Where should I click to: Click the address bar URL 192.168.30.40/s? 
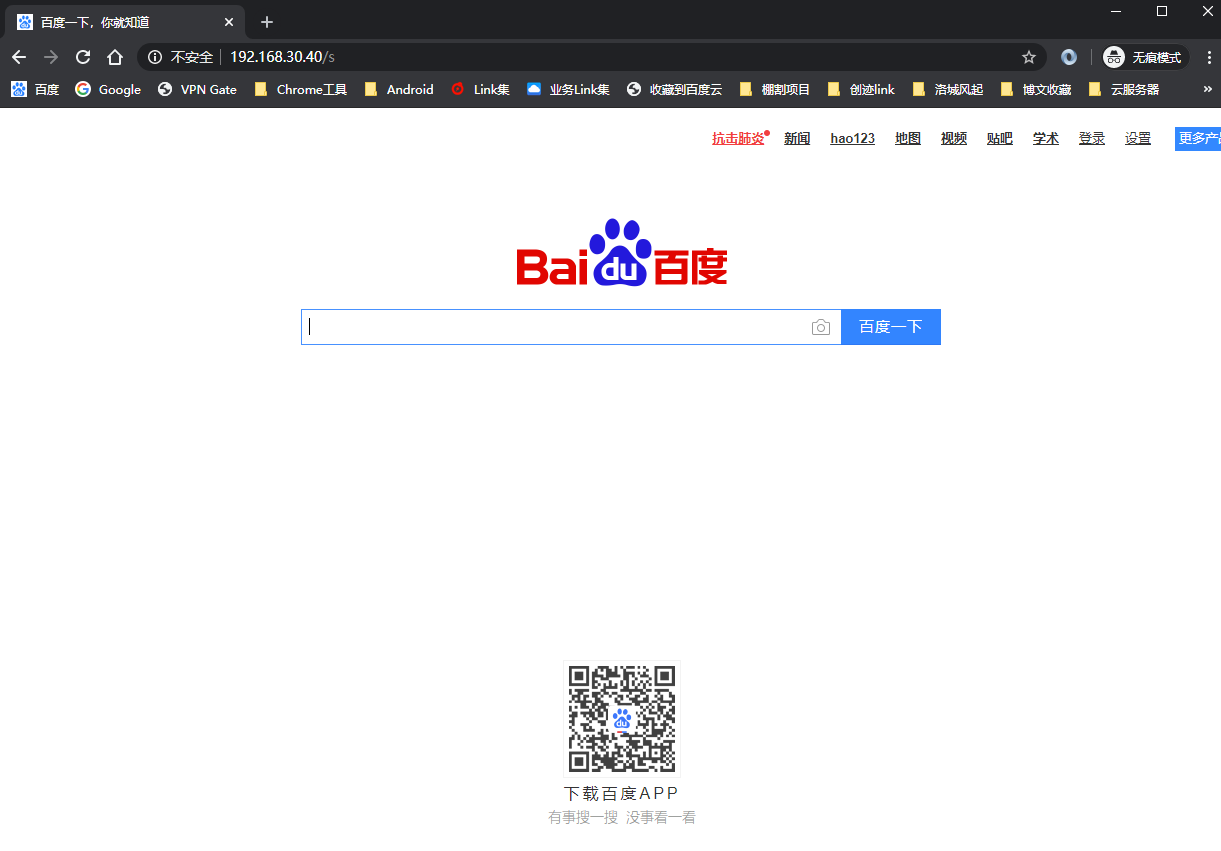[282, 57]
